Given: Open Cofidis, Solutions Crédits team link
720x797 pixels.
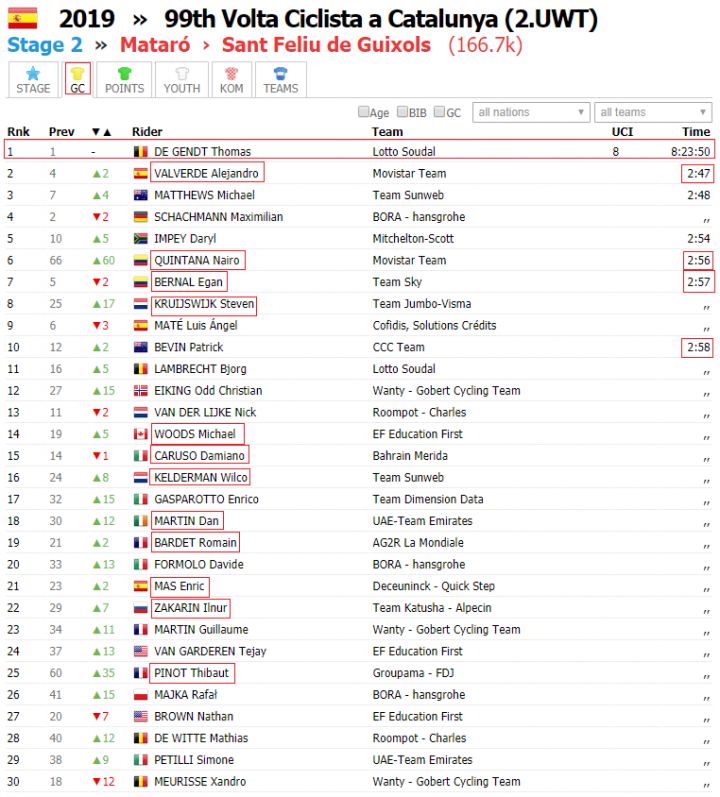Looking at the screenshot, I should click(434, 325).
